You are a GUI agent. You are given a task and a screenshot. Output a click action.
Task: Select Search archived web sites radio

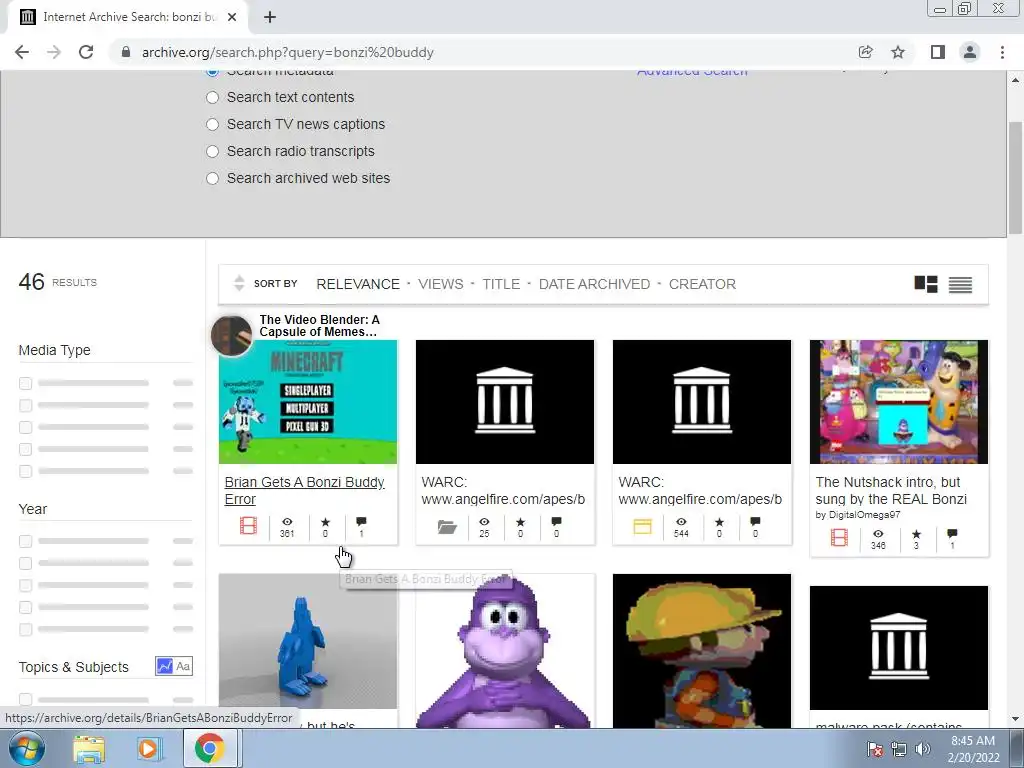pyautogui.click(x=212, y=178)
